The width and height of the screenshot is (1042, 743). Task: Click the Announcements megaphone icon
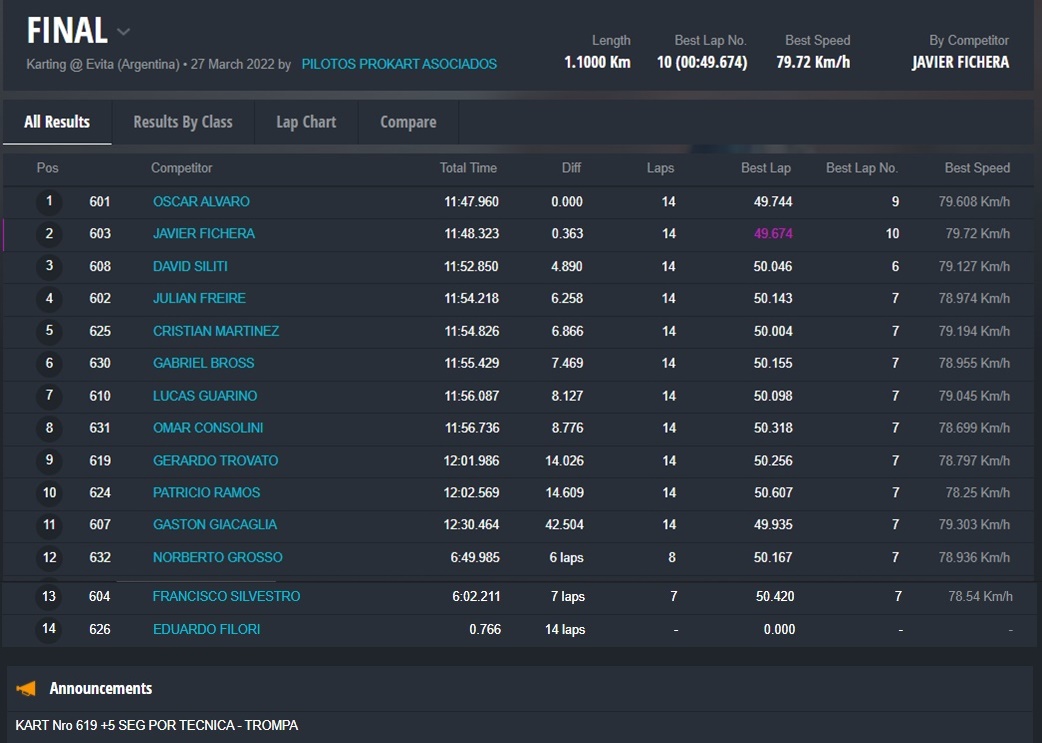27,688
